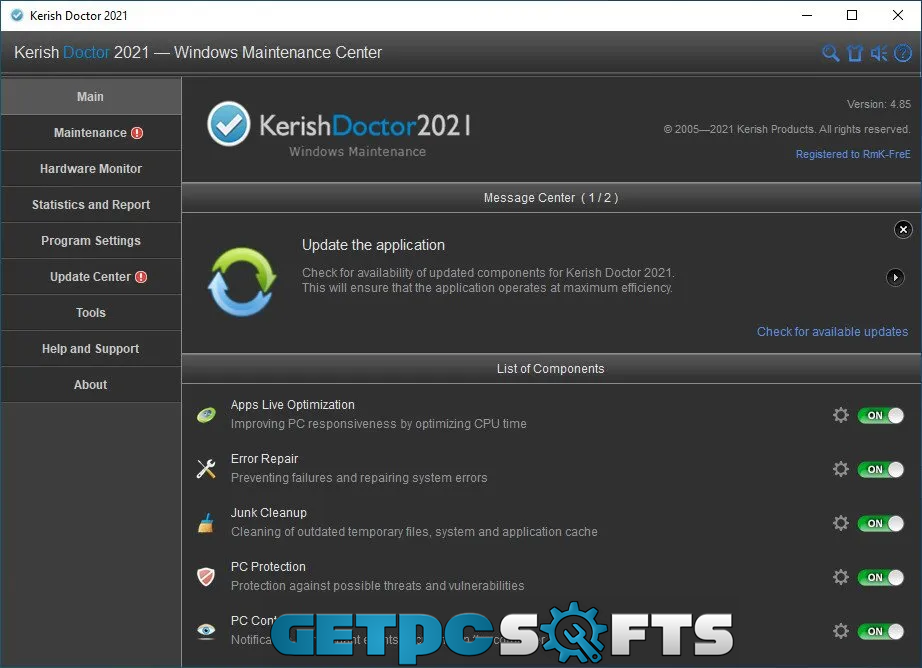Close the Kerish Doctor 2021 window
The image size is (922, 668).
pos(897,15)
